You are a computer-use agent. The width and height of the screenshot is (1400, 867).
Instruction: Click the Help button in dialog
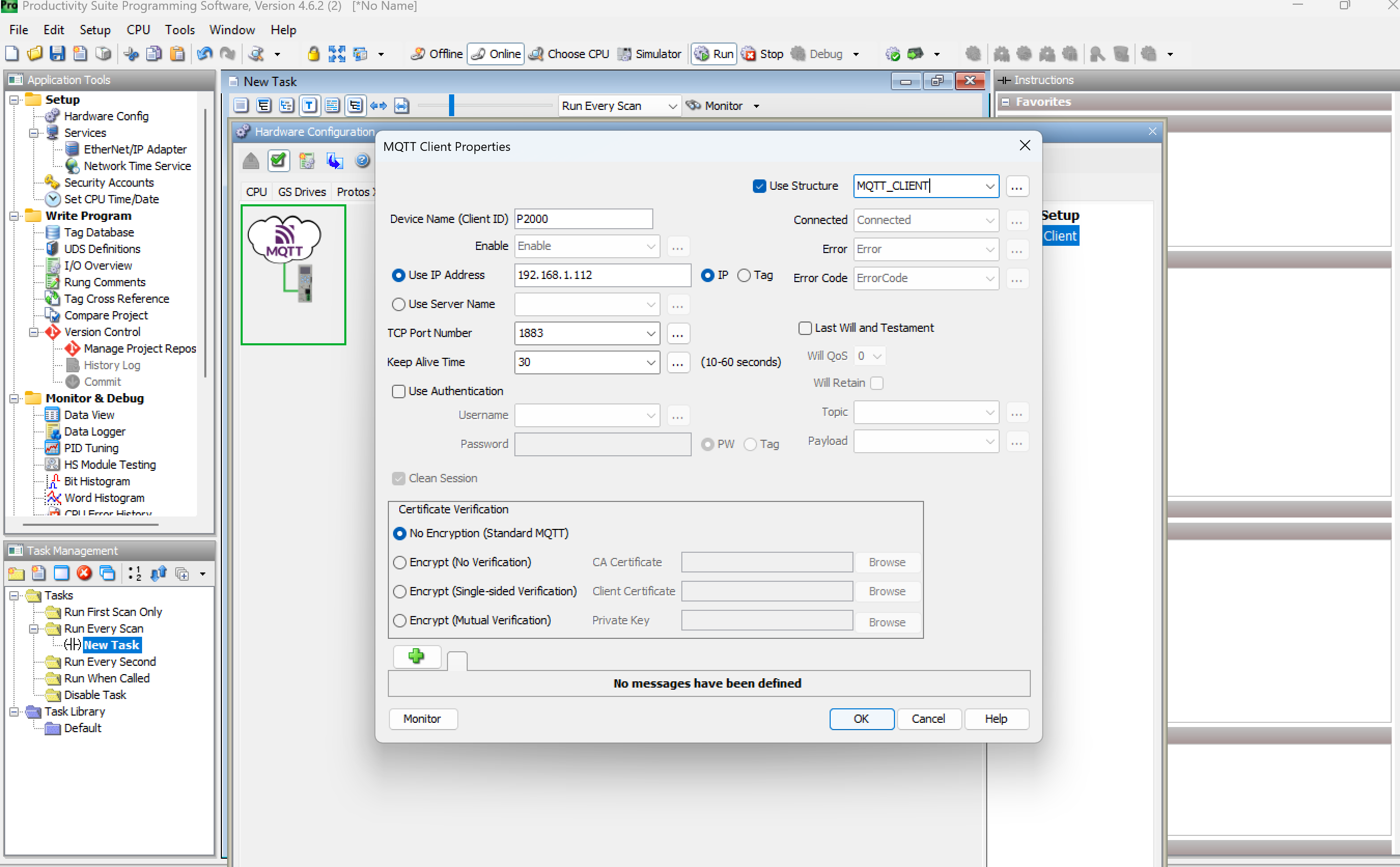click(x=997, y=719)
